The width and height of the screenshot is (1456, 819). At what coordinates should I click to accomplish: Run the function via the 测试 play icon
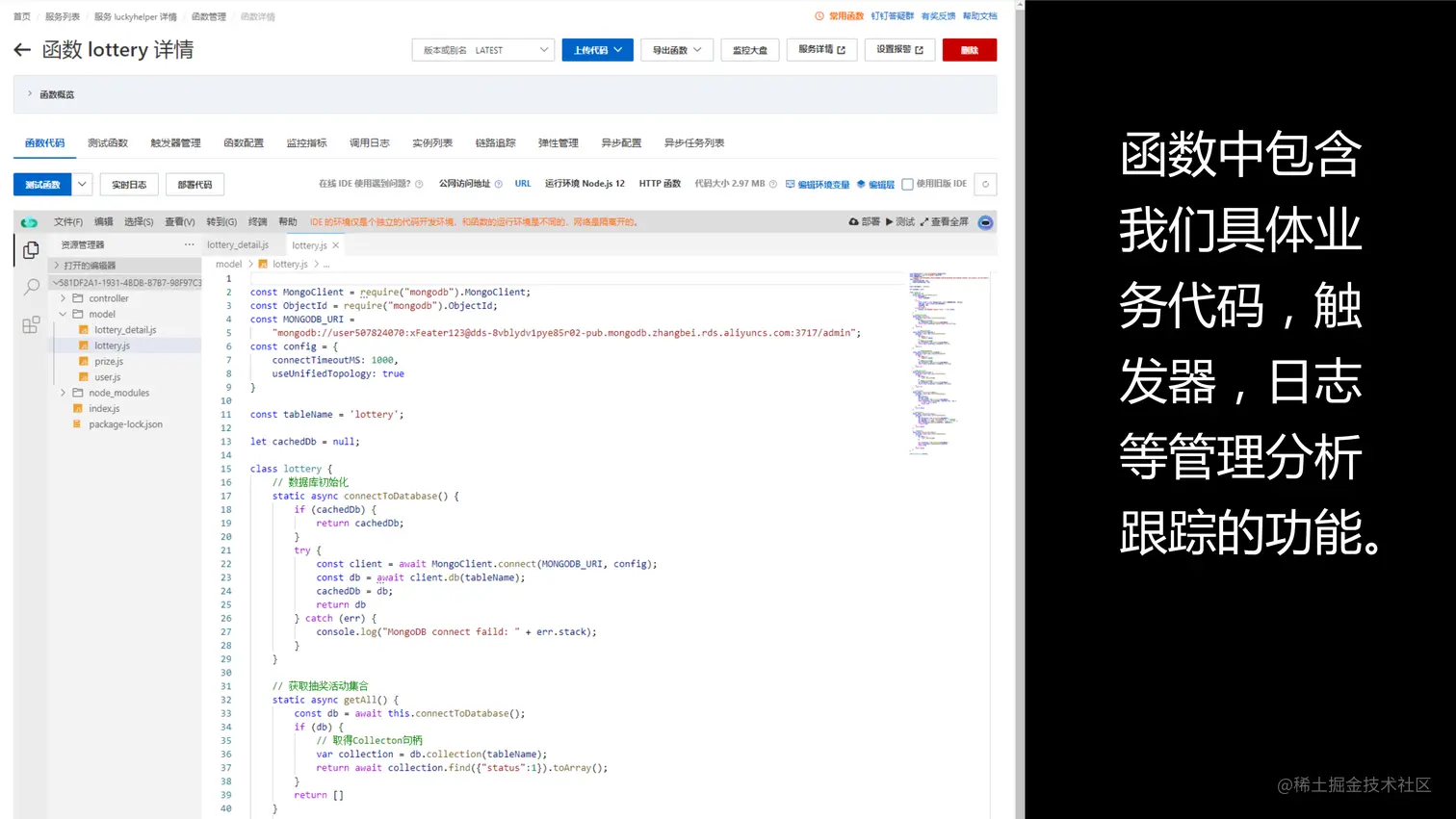[x=888, y=221]
